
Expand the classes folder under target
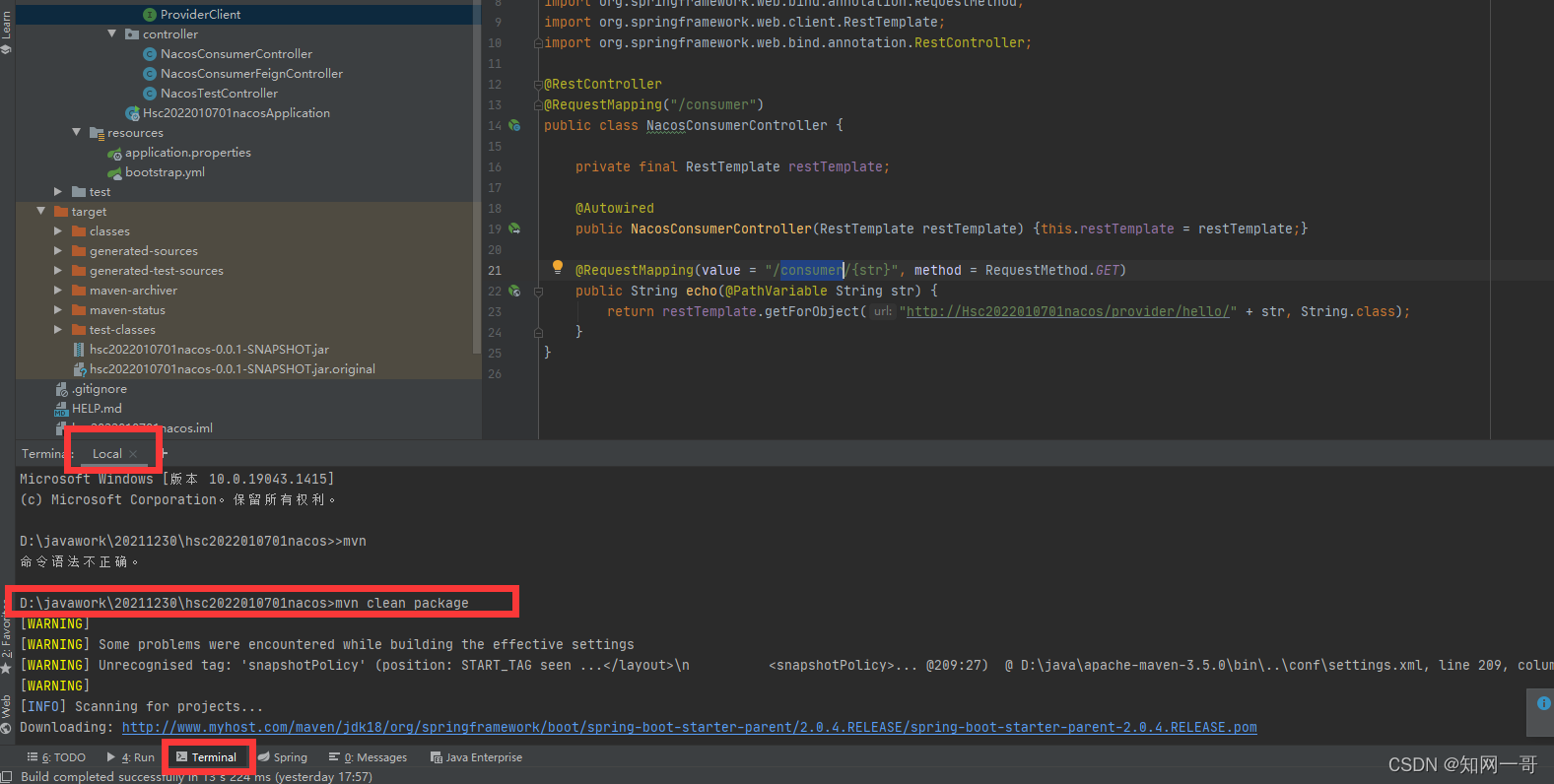pos(58,231)
